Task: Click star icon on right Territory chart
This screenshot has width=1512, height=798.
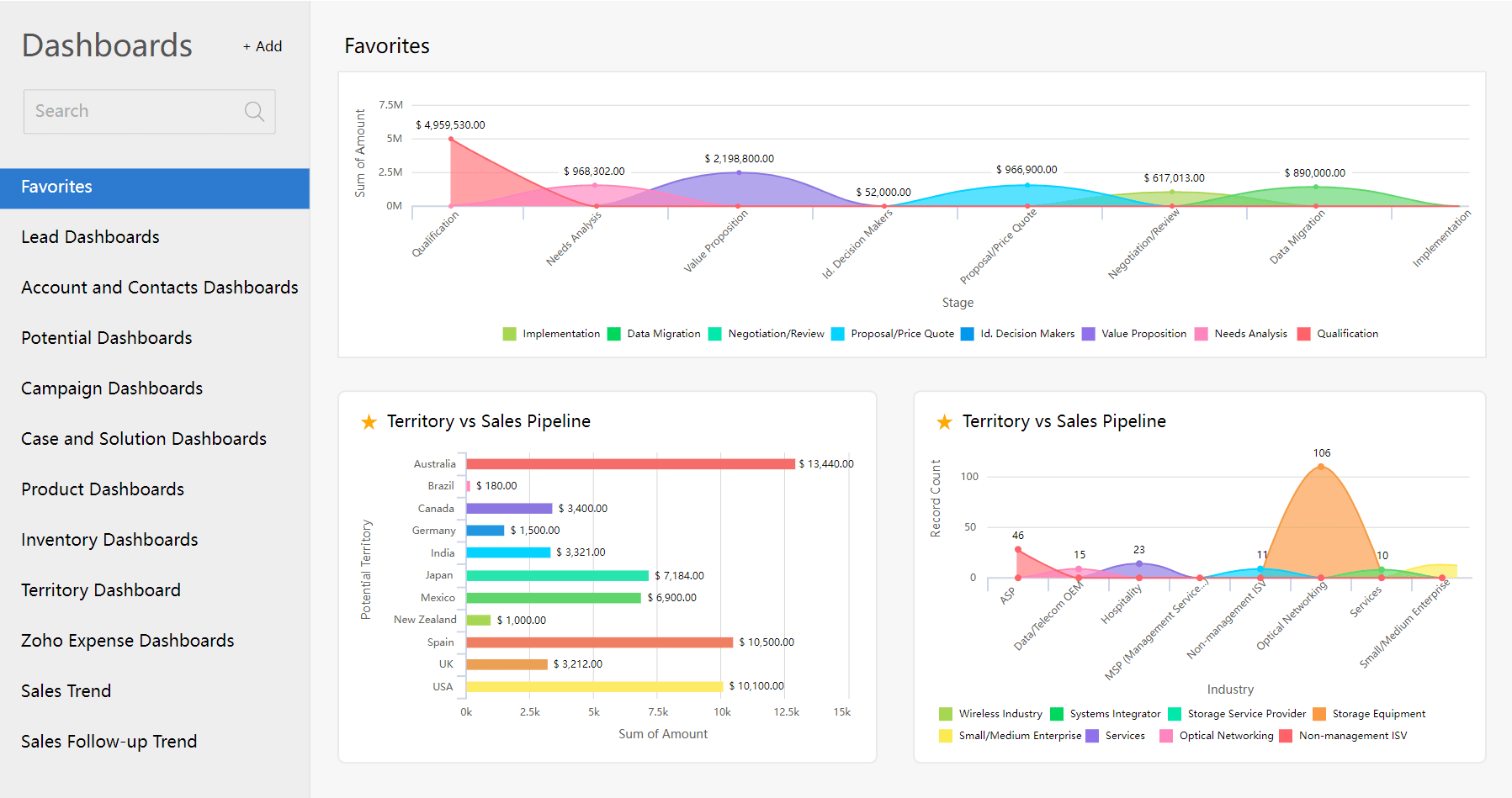Action: click(944, 422)
